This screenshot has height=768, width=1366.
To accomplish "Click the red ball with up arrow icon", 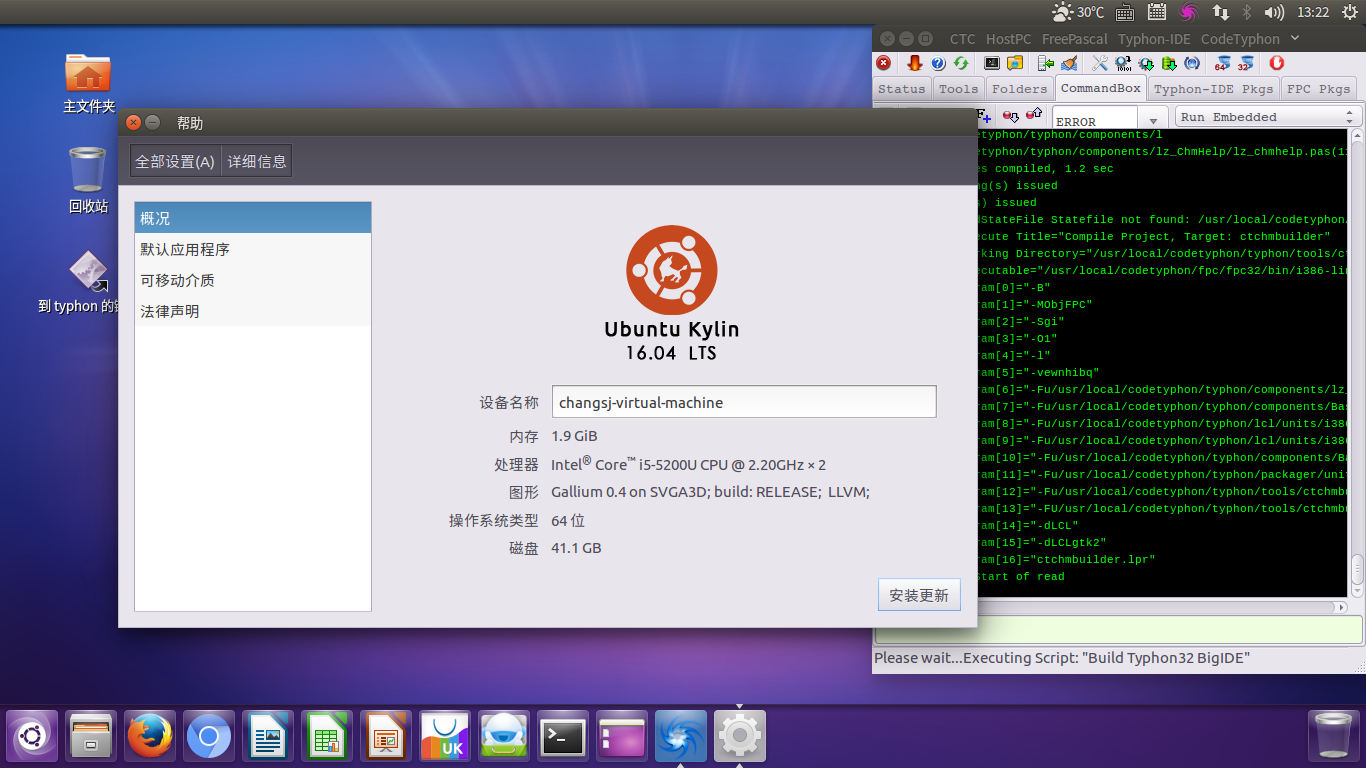I will coord(1034,114).
